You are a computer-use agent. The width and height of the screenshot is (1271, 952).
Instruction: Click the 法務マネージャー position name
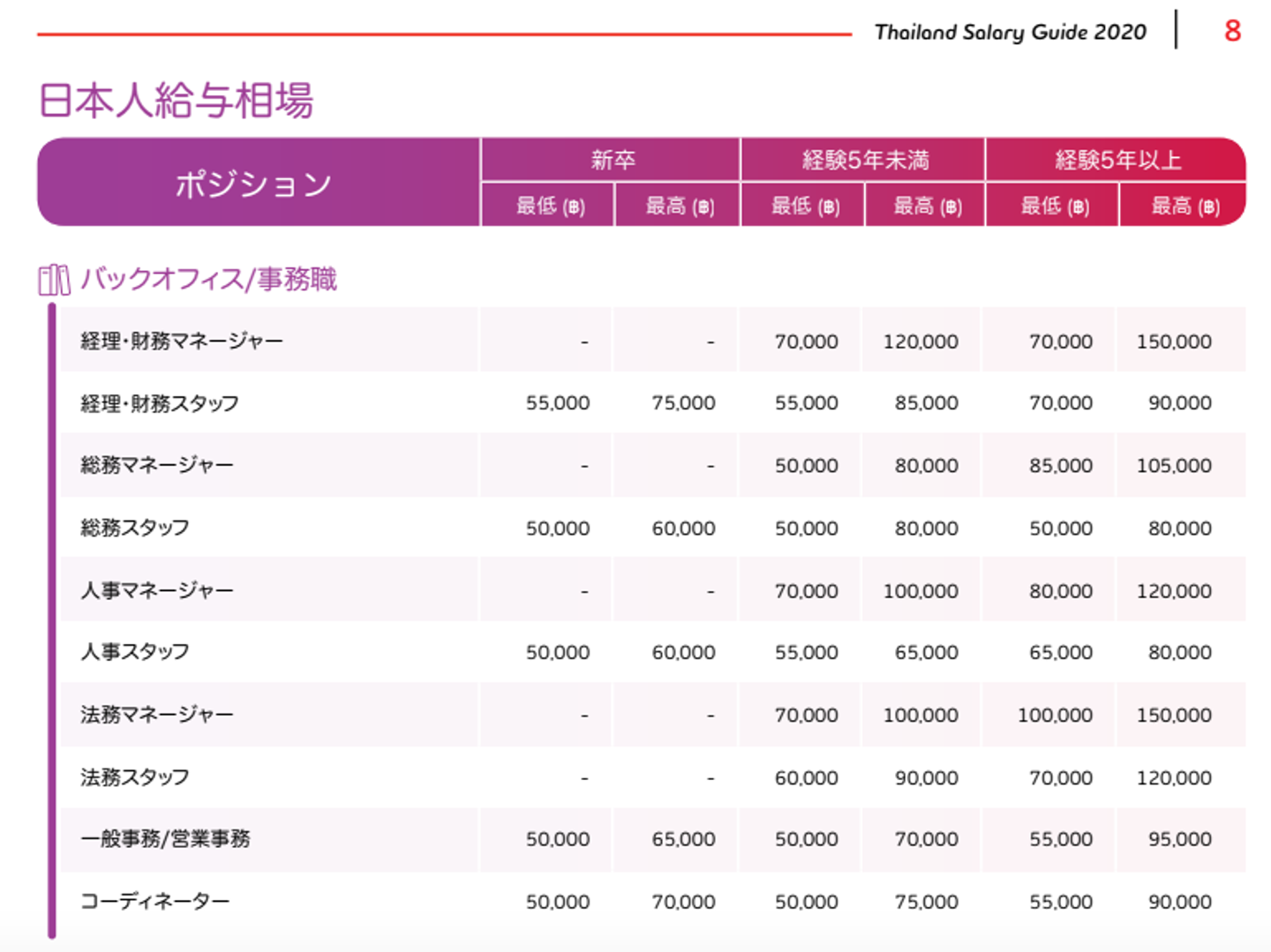click(x=157, y=715)
